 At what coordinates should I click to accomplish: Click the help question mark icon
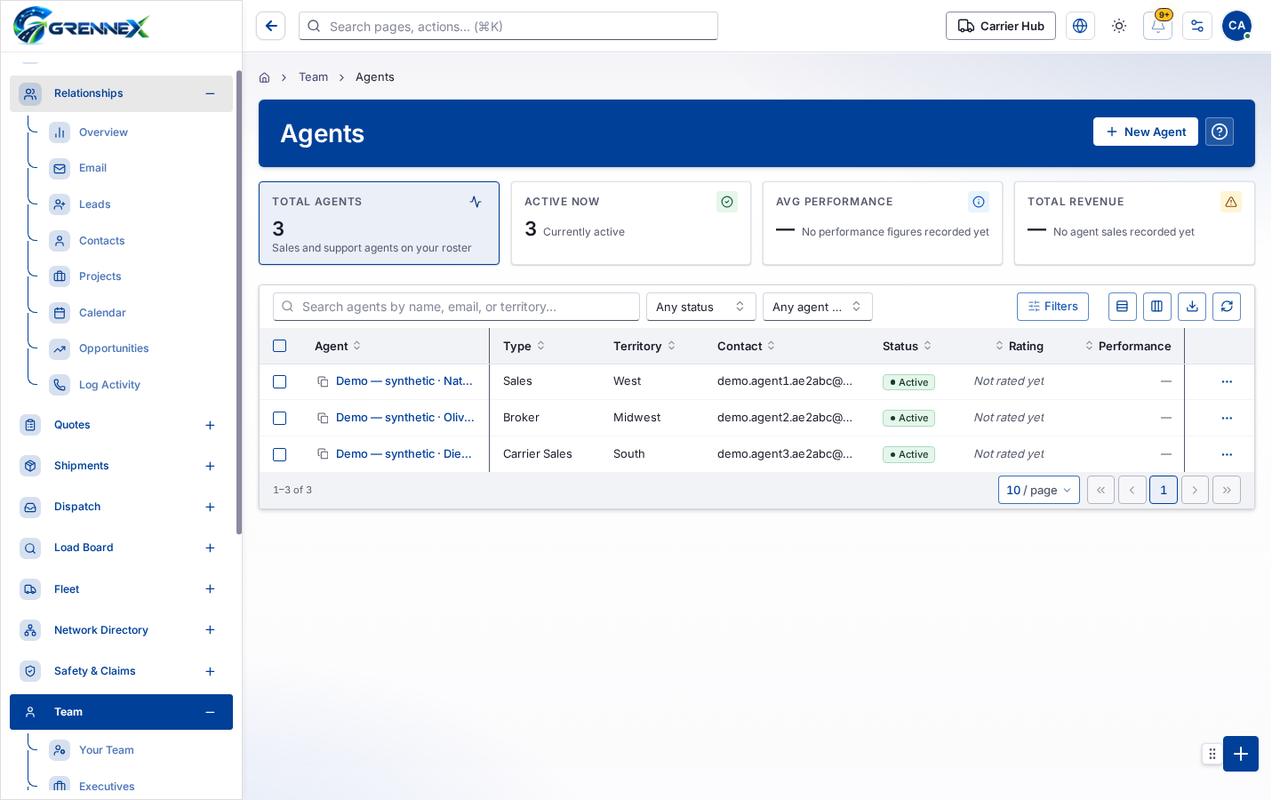[x=1219, y=132]
